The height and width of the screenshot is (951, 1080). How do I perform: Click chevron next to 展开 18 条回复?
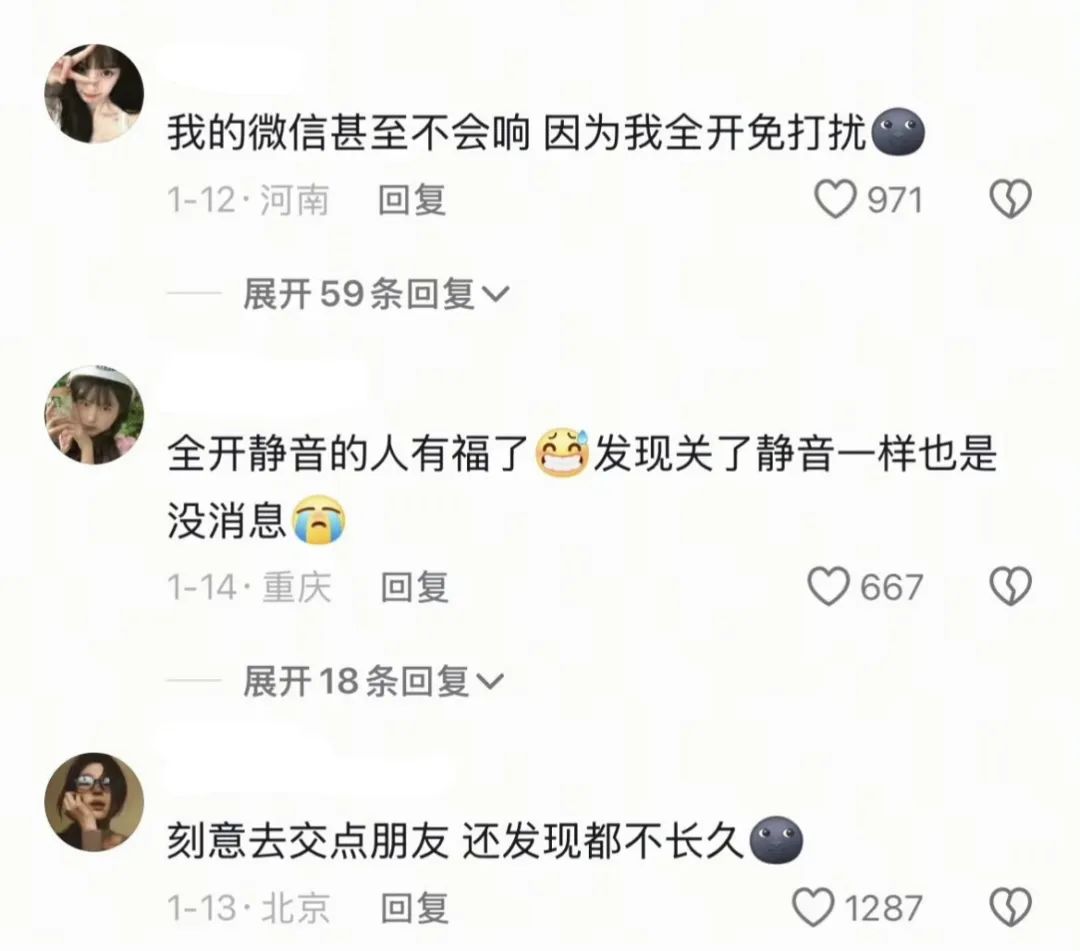click(490, 682)
